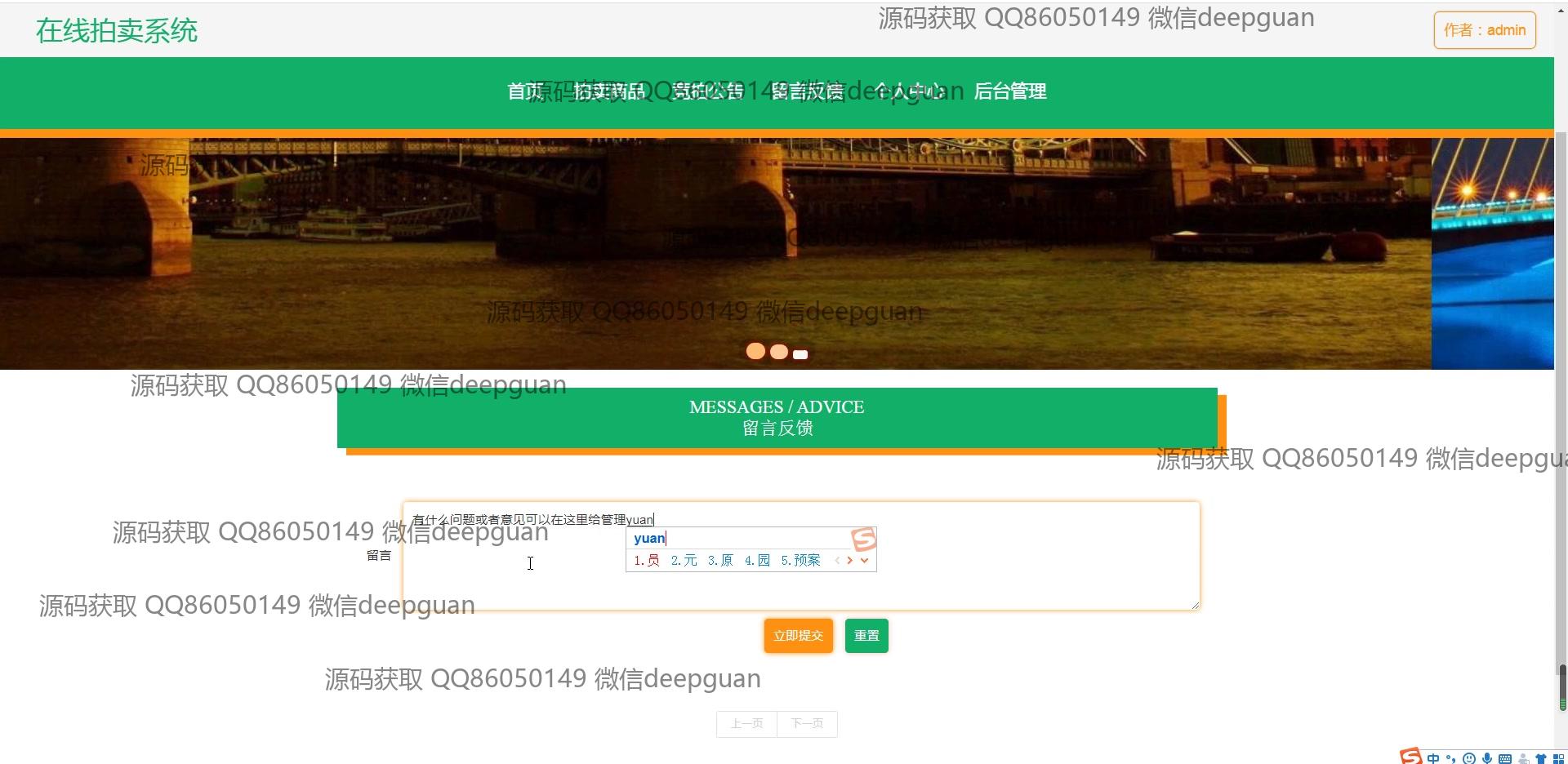This screenshot has width=1568, height=764.
Task: Choose candidate 1 员
Action: [647, 560]
